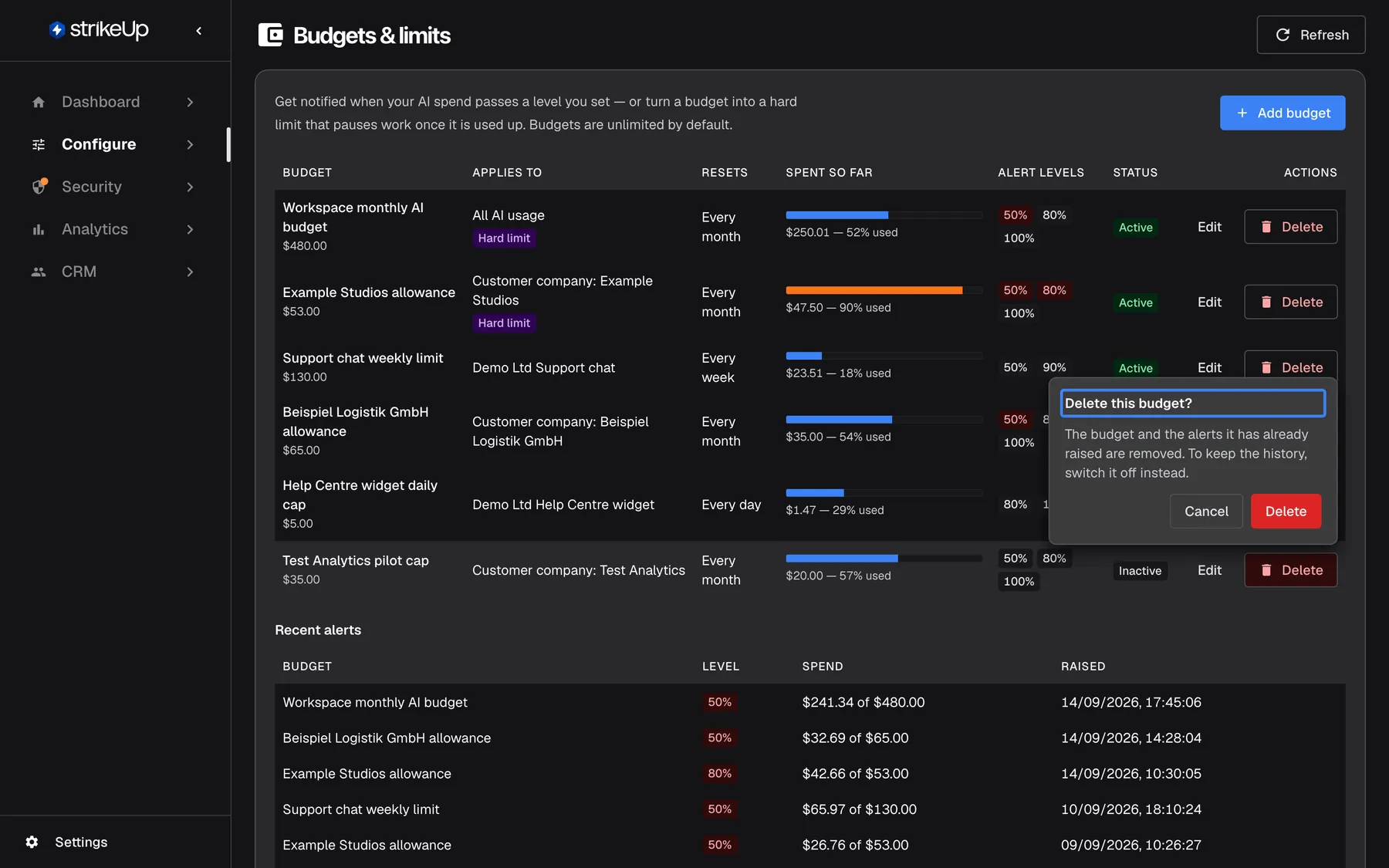The height and width of the screenshot is (868, 1389).
Task: Delete the Example Studios allowance
Action: 1290,302
